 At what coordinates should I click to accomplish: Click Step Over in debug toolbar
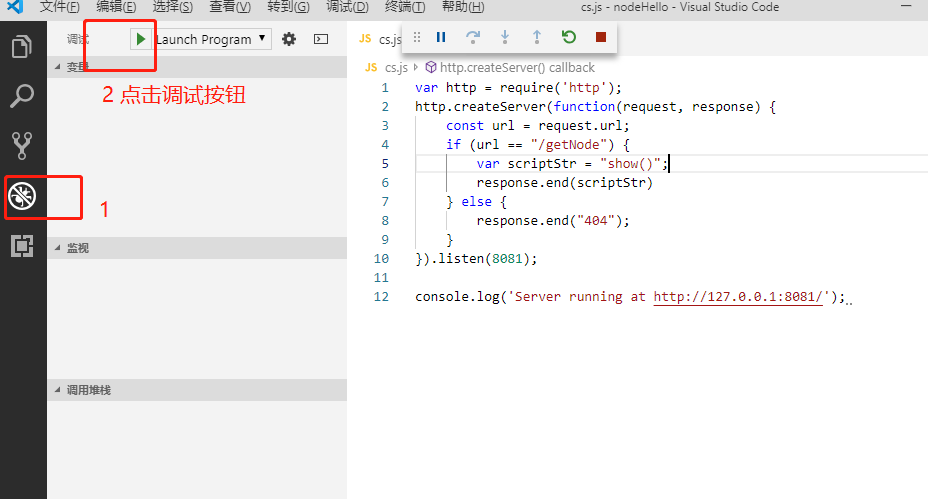[x=472, y=37]
